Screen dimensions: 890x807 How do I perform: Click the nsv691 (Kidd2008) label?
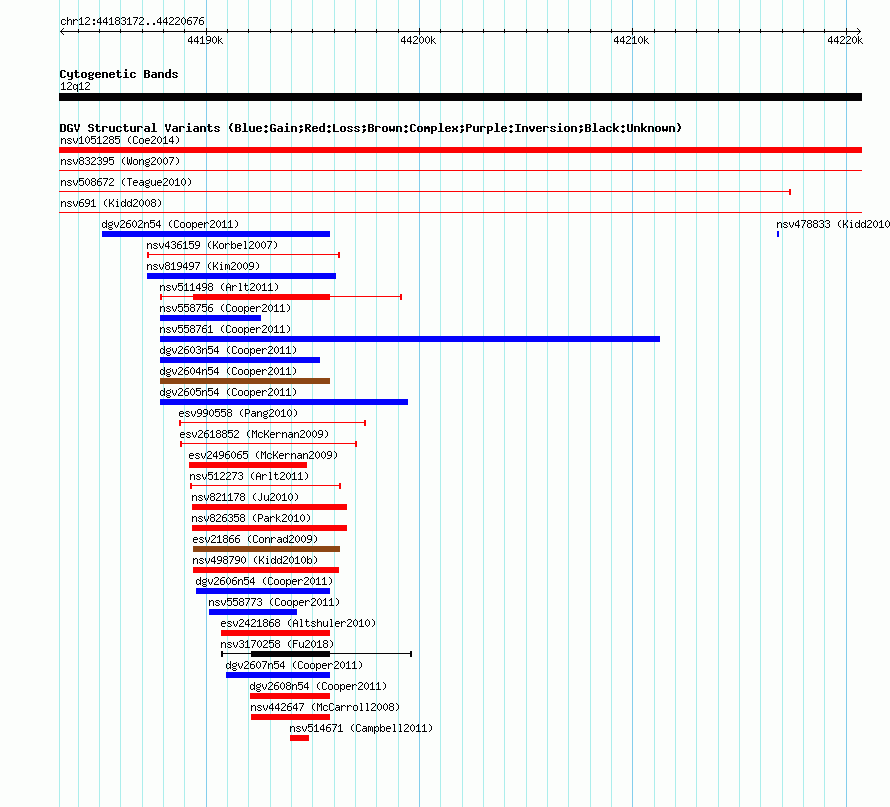click(111, 203)
